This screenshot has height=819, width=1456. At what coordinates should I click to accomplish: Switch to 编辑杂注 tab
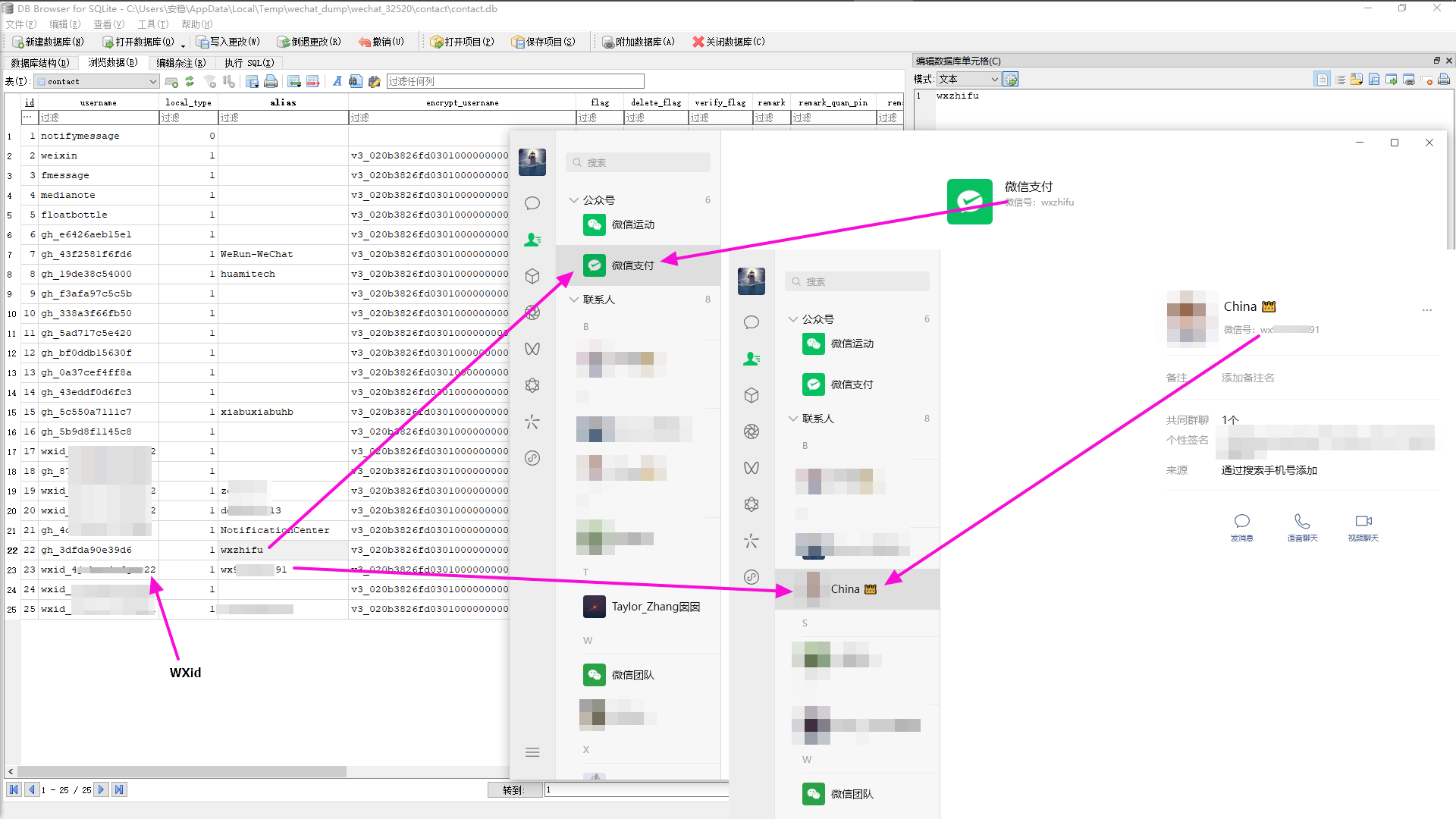pyautogui.click(x=180, y=63)
